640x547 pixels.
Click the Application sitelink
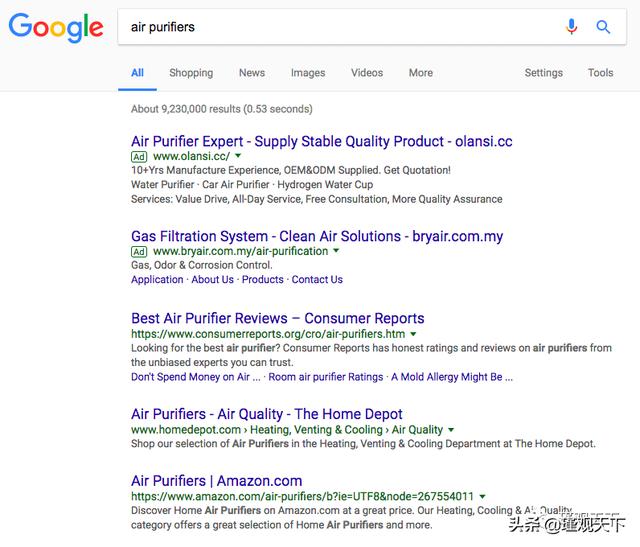[x=157, y=280]
